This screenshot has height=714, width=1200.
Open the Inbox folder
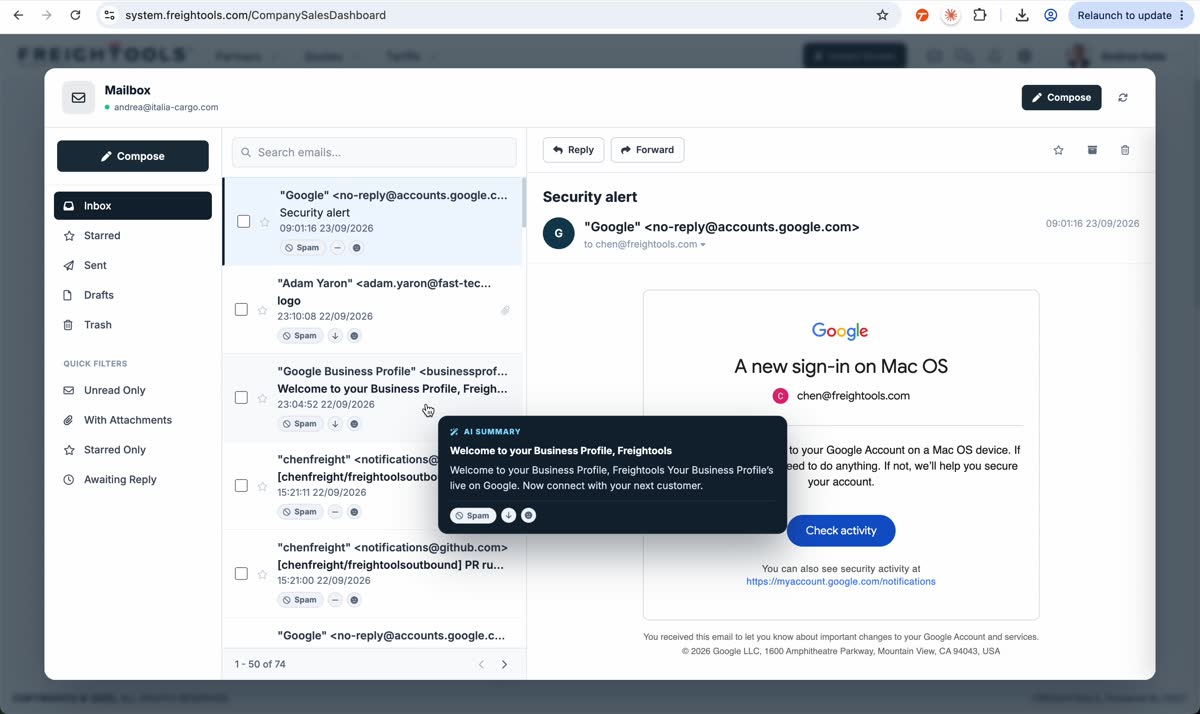pyautogui.click(x=133, y=206)
